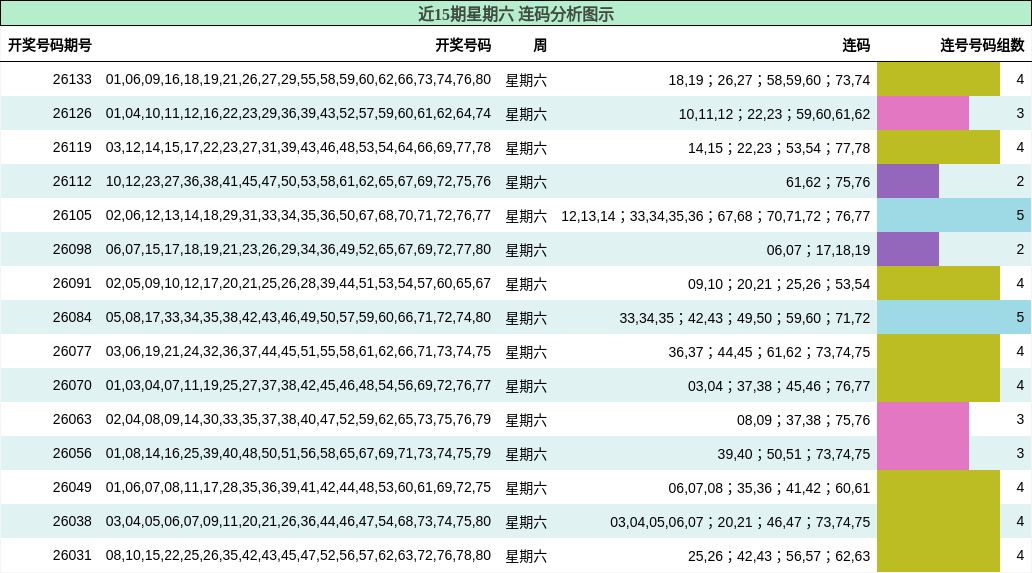Select issue number 26084

pos(72,318)
